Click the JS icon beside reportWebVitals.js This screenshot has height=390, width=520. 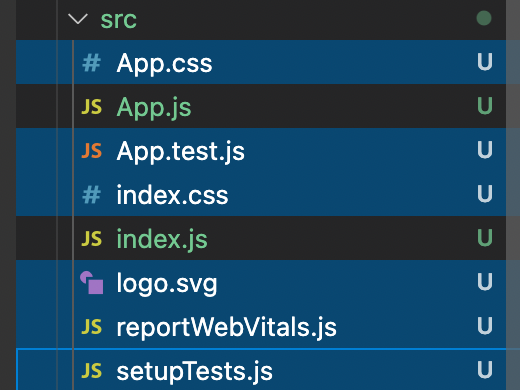coord(92,327)
